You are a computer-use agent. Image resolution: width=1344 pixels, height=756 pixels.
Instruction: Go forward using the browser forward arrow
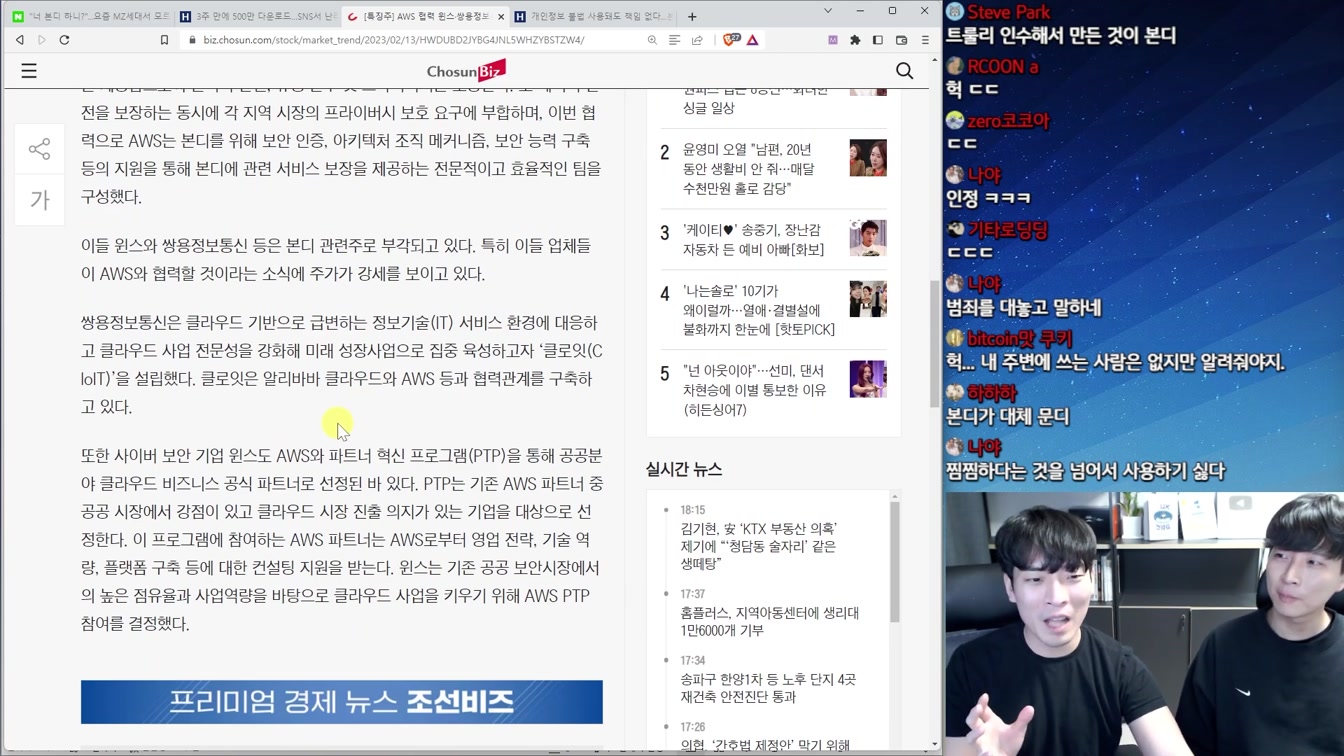click(x=42, y=40)
